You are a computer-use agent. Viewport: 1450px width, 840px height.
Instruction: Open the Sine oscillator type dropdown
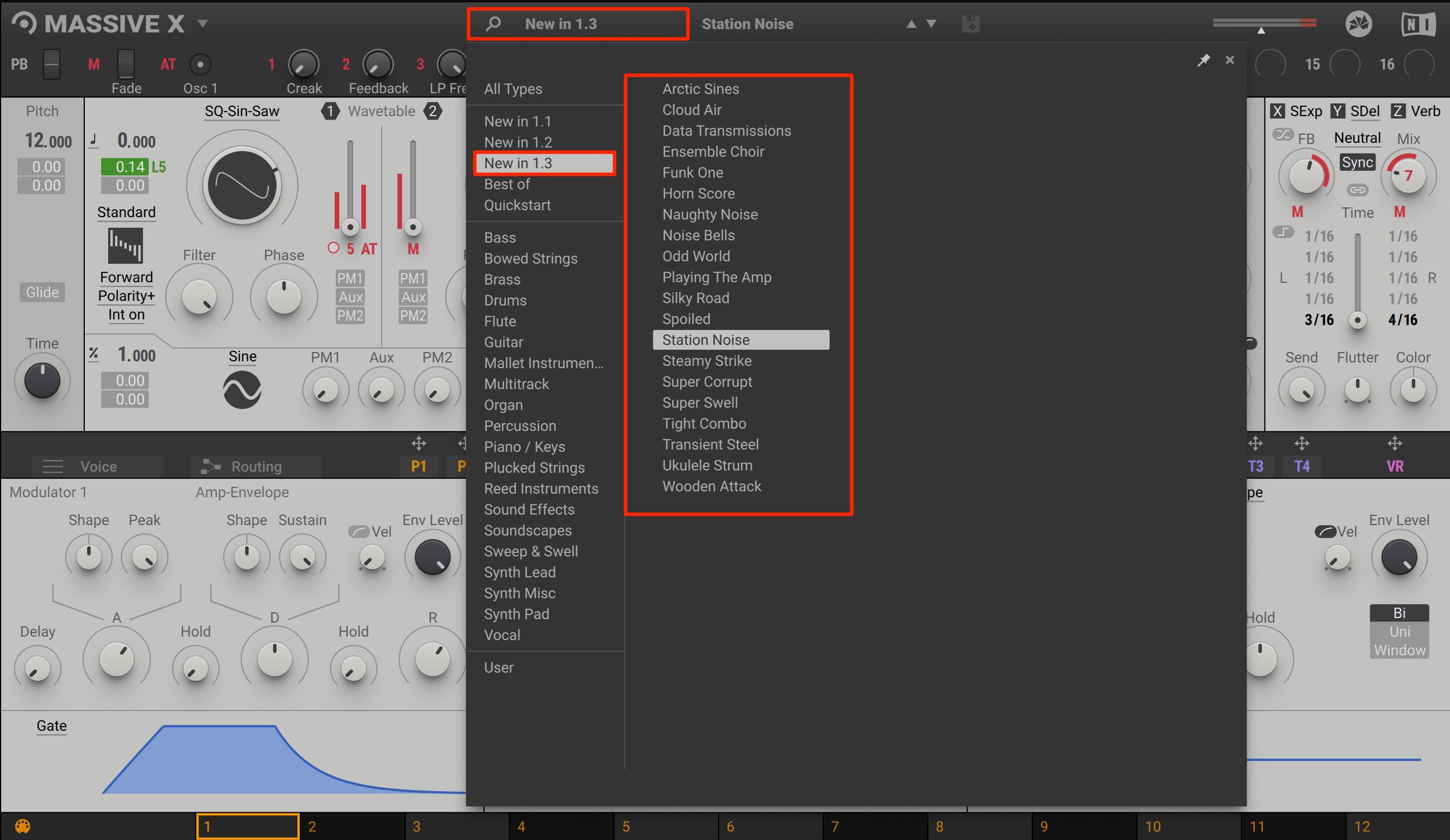point(242,356)
